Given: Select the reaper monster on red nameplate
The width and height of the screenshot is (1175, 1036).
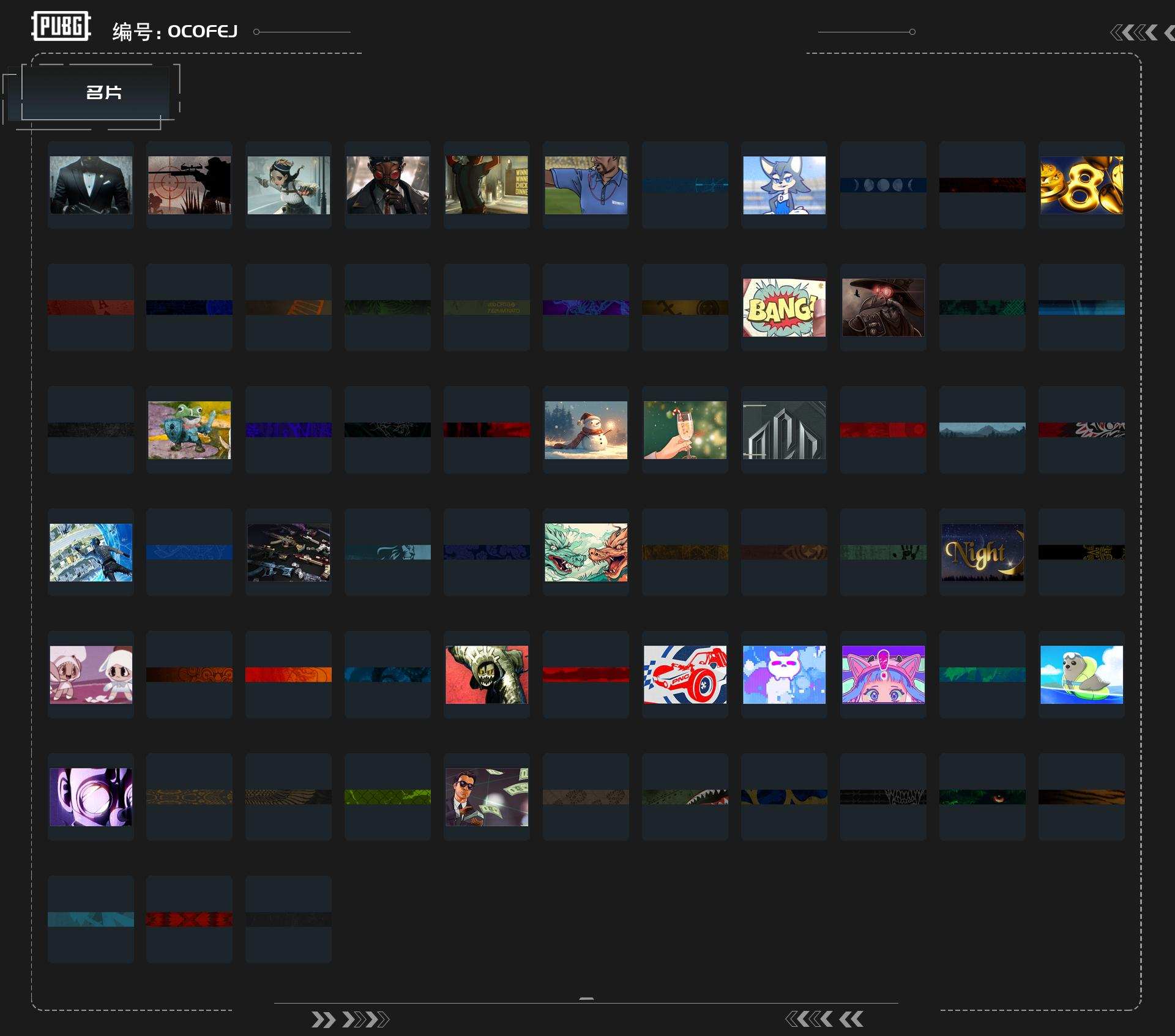Looking at the screenshot, I should click(x=487, y=674).
